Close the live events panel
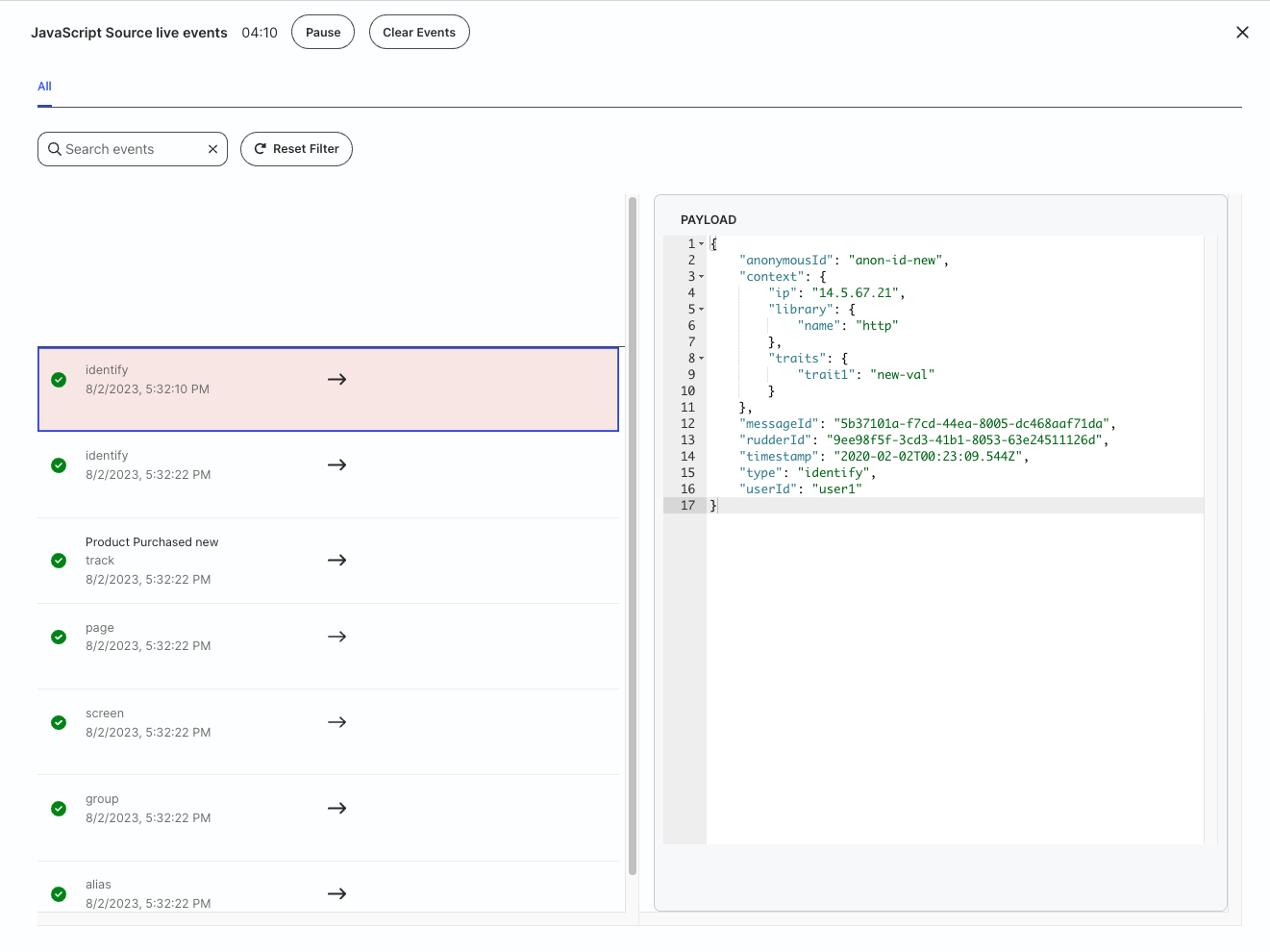Image resolution: width=1270 pixels, height=952 pixels. click(1242, 33)
